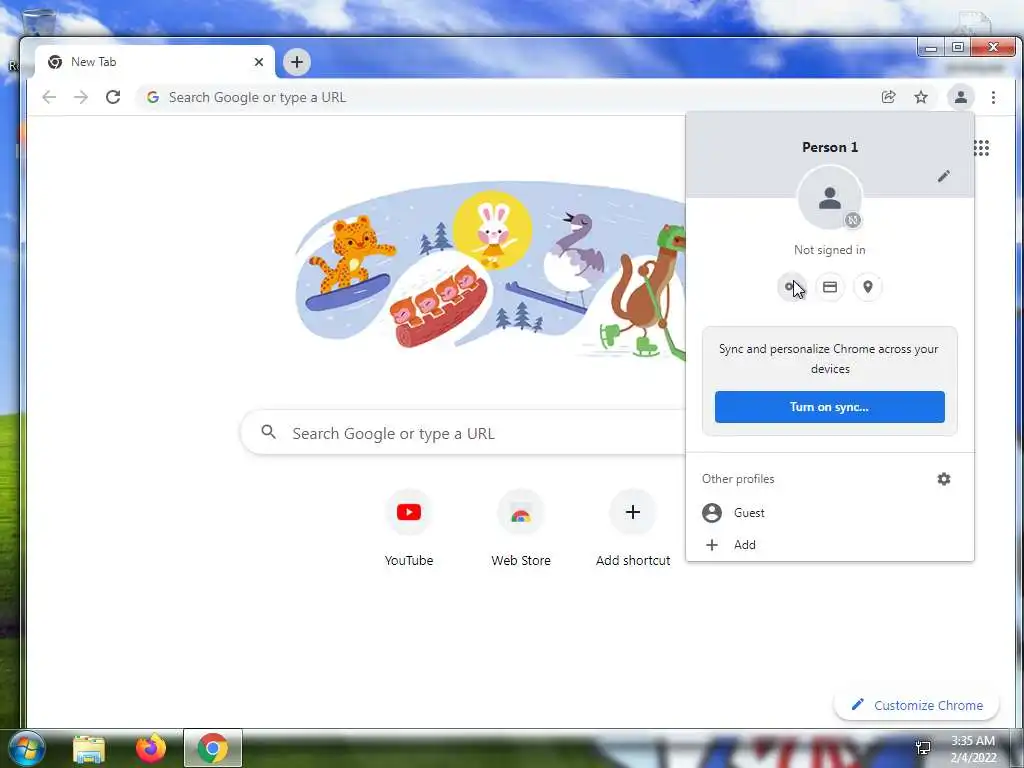The width and height of the screenshot is (1024, 768).
Task: Reload the page
Action: [113, 97]
